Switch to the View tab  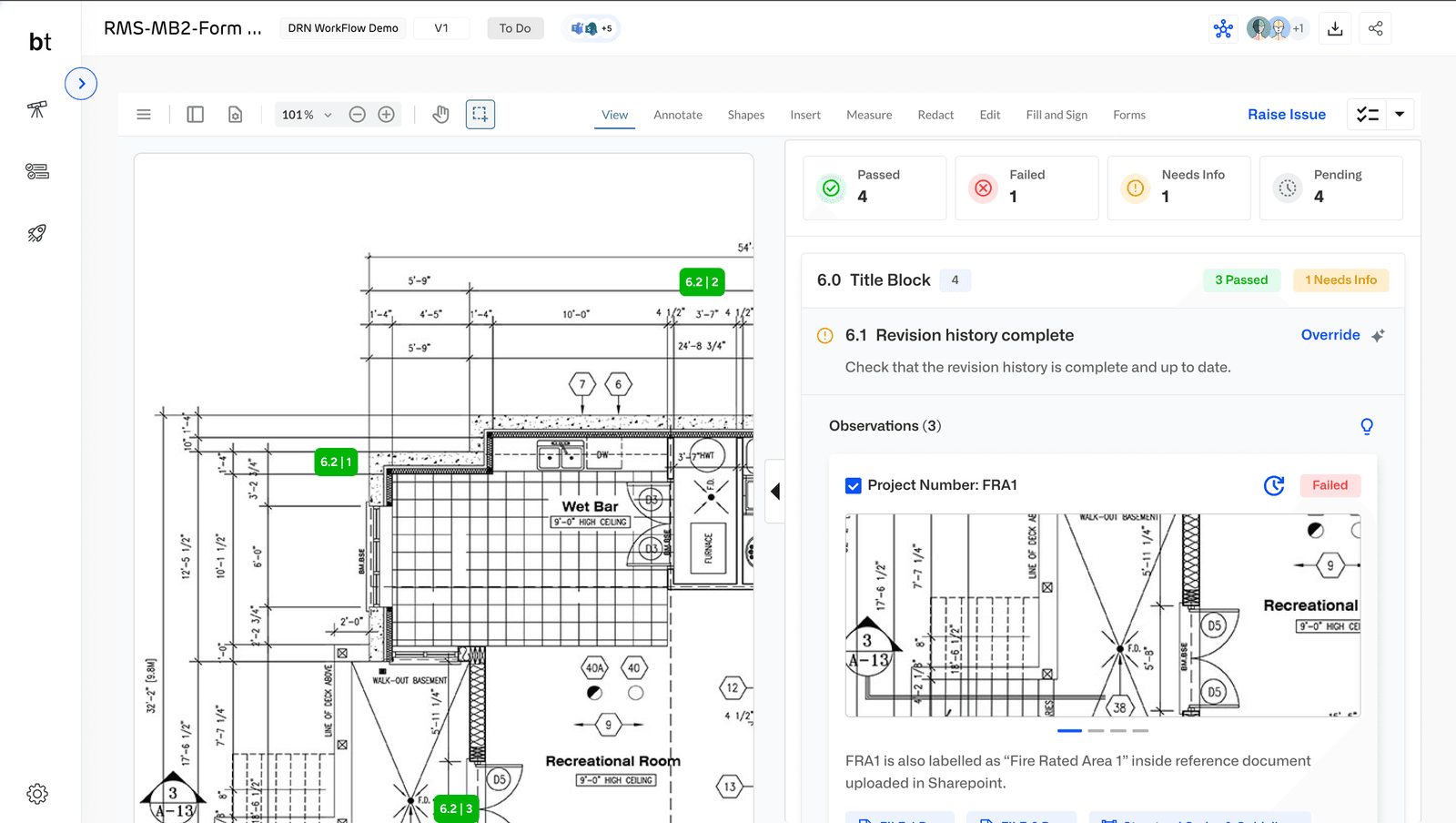615,115
